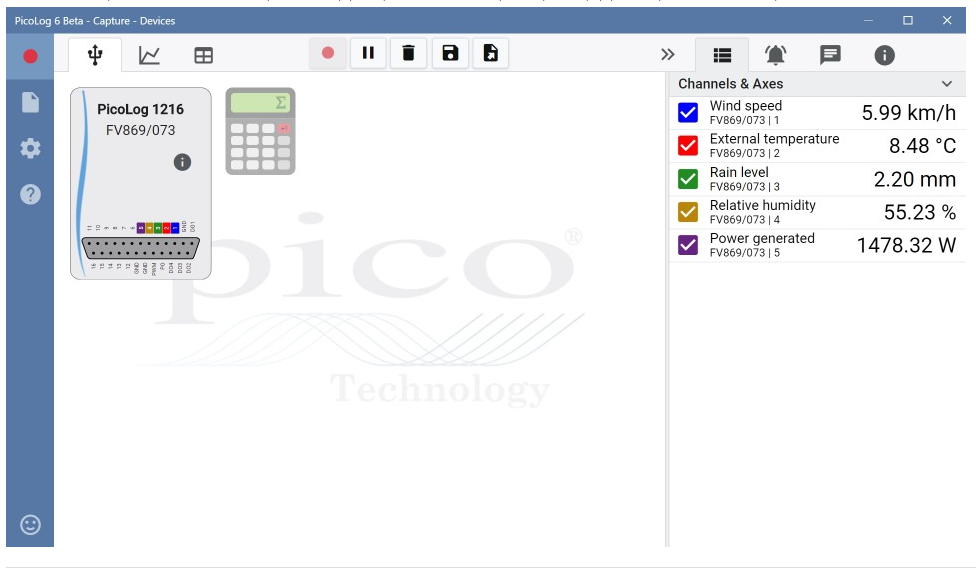The image size is (976, 581).
Task: Switch to the Graph view tab
Action: click(x=149, y=55)
